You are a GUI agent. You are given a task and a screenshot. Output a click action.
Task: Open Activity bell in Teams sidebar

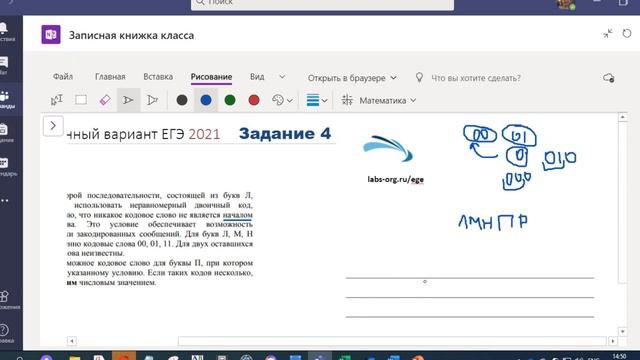[5, 32]
